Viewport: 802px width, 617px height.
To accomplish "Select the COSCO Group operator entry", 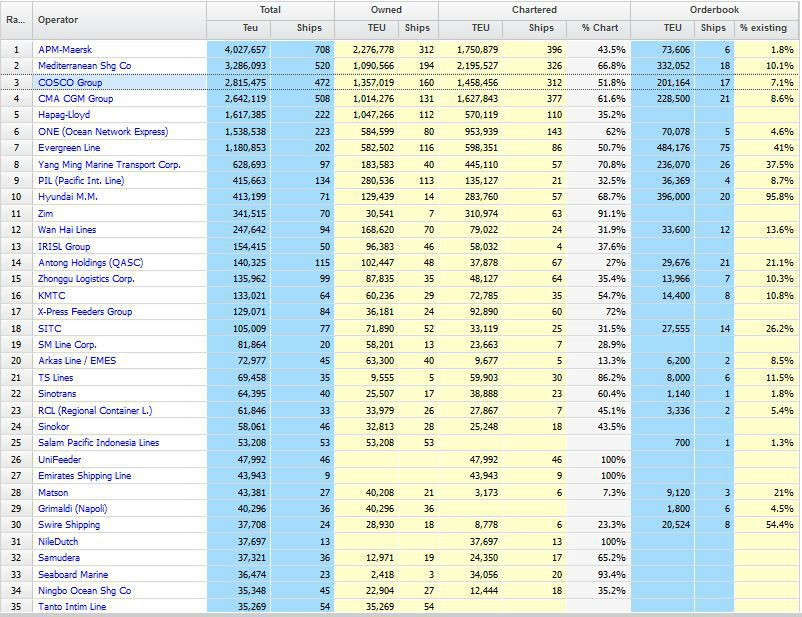I will point(72,82).
